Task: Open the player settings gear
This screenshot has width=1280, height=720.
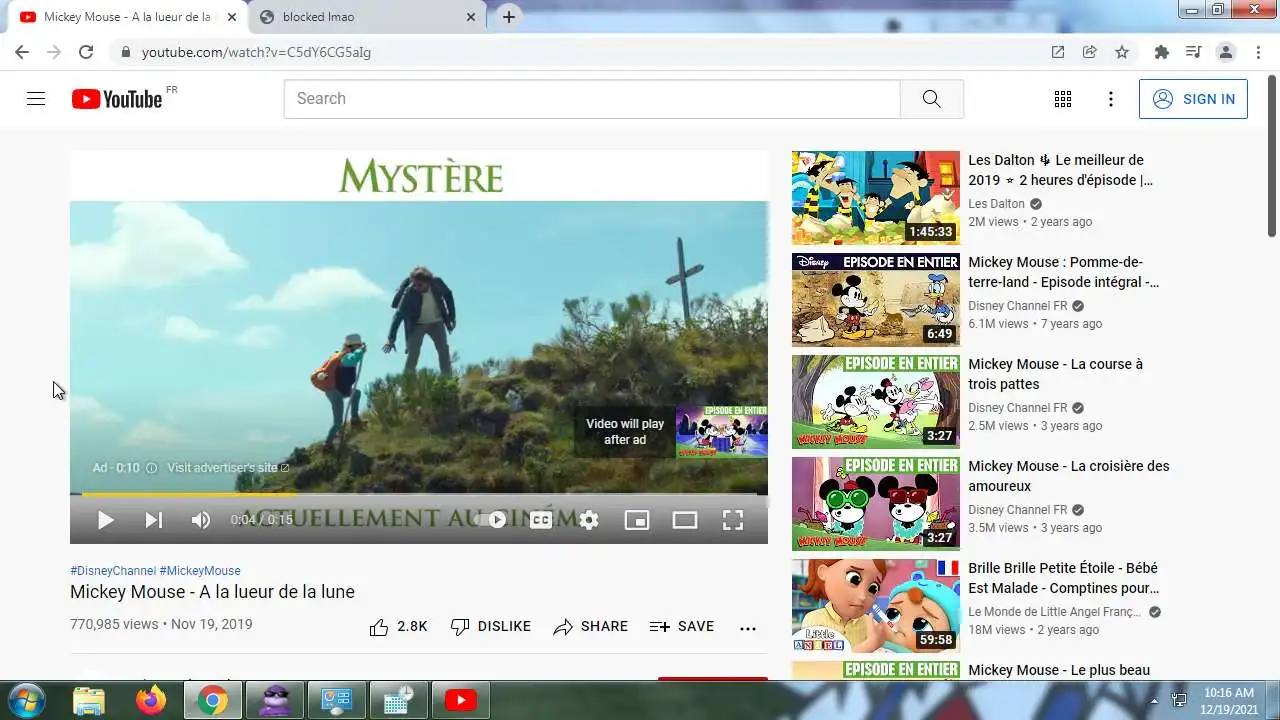Action: (x=589, y=520)
